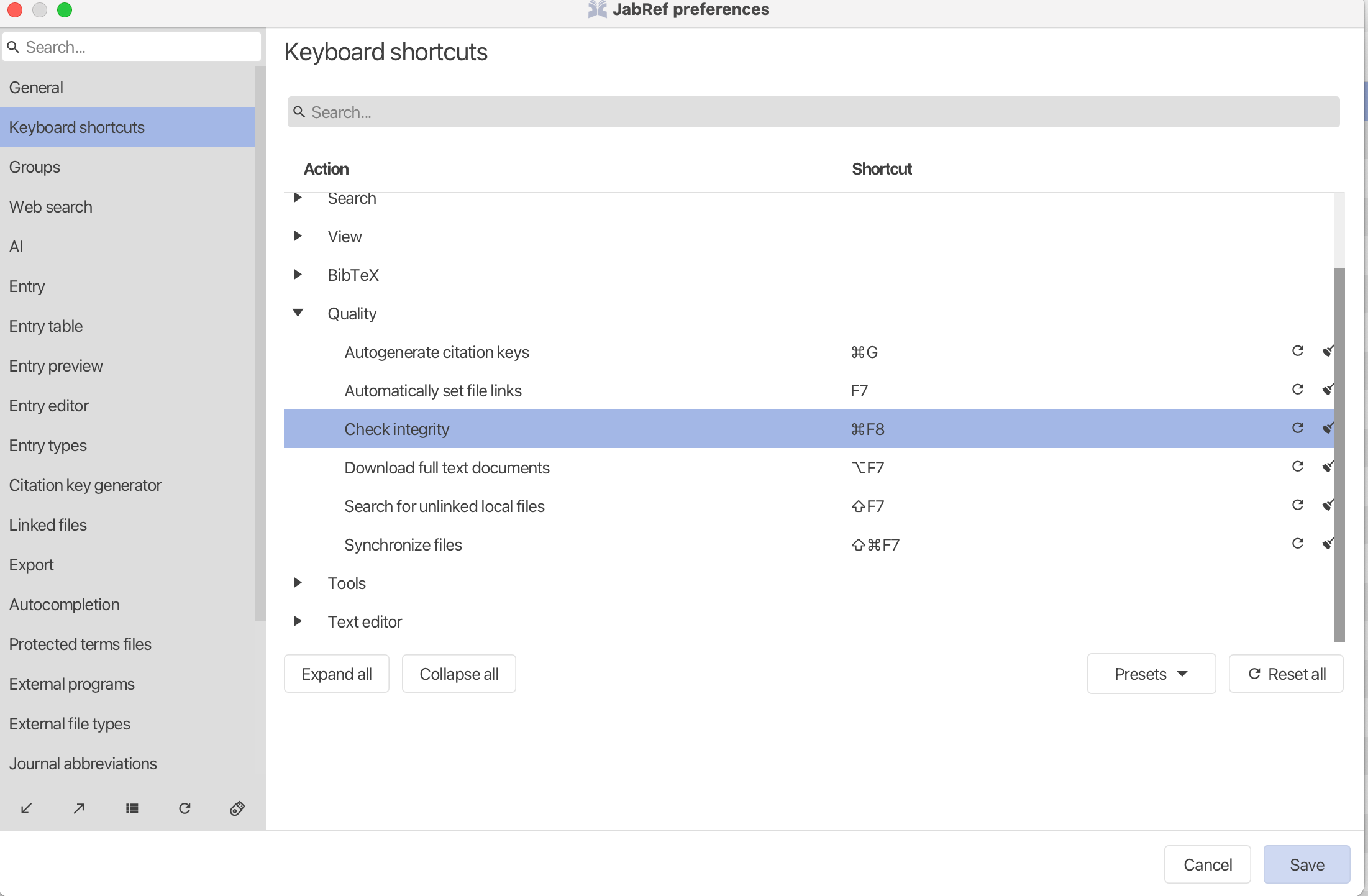Viewport: 1368px width, 896px height.
Task: Click the show preferences list icon
Action: click(132, 808)
